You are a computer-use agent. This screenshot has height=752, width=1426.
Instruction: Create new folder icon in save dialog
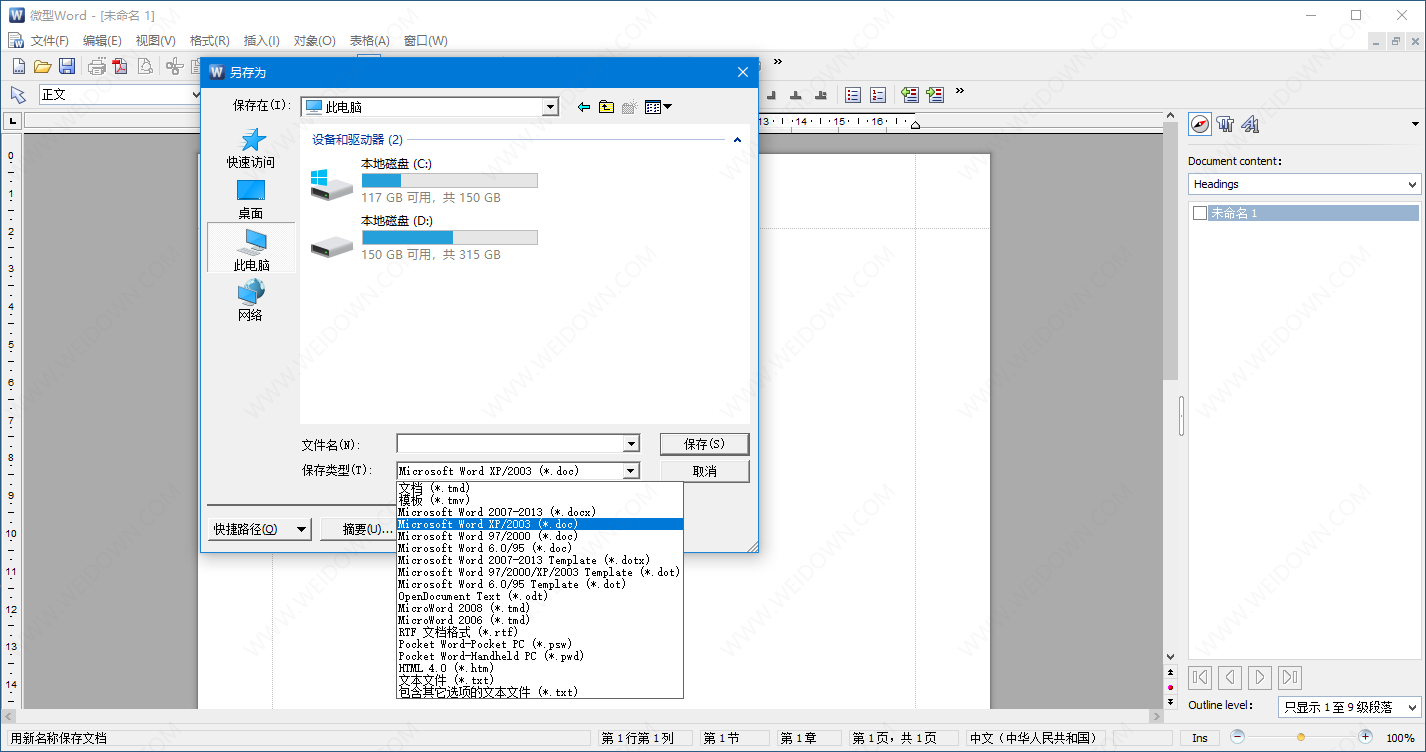click(x=629, y=107)
